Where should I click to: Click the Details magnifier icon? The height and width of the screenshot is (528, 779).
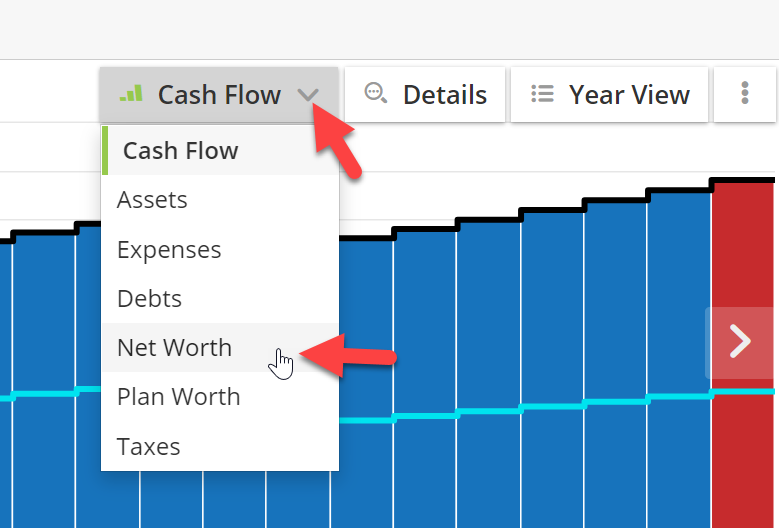click(x=376, y=94)
